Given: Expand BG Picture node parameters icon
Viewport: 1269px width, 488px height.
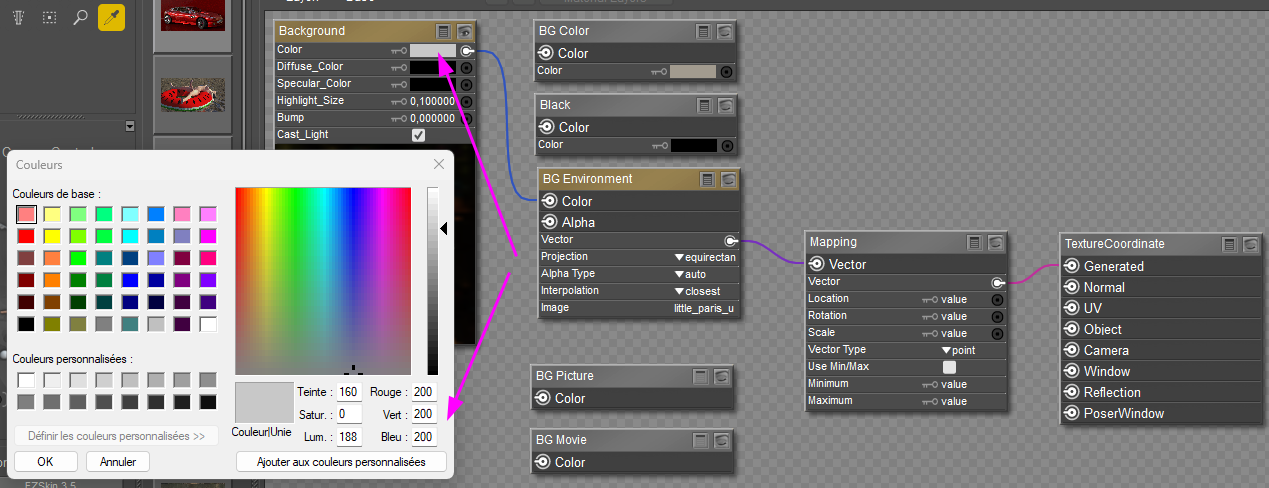Looking at the screenshot, I should tap(702, 376).
